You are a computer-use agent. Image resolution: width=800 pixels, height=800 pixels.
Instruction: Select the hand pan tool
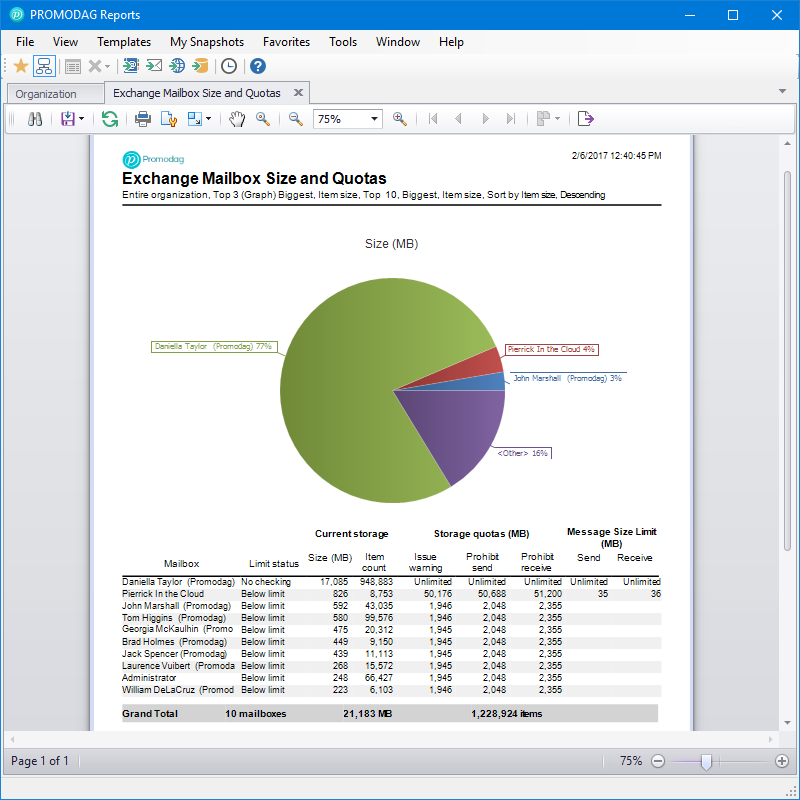coord(237,119)
